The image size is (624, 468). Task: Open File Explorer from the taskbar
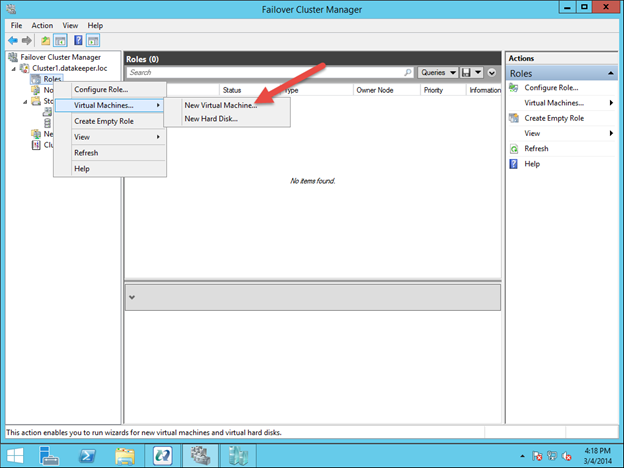[125, 455]
